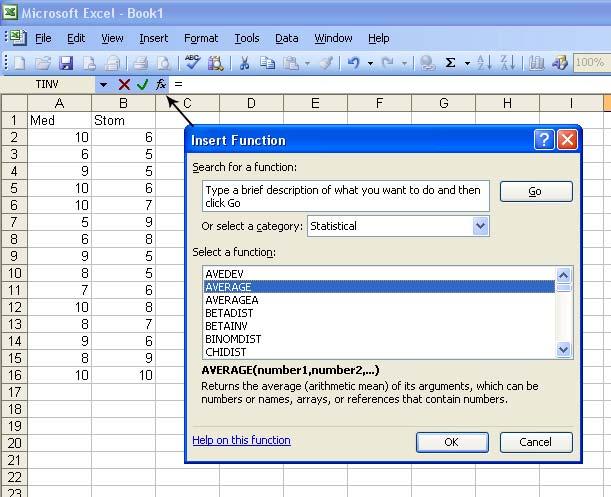This screenshot has height=497, width=611.
Task: Confirm entry with the green checkmark
Action: point(143,84)
